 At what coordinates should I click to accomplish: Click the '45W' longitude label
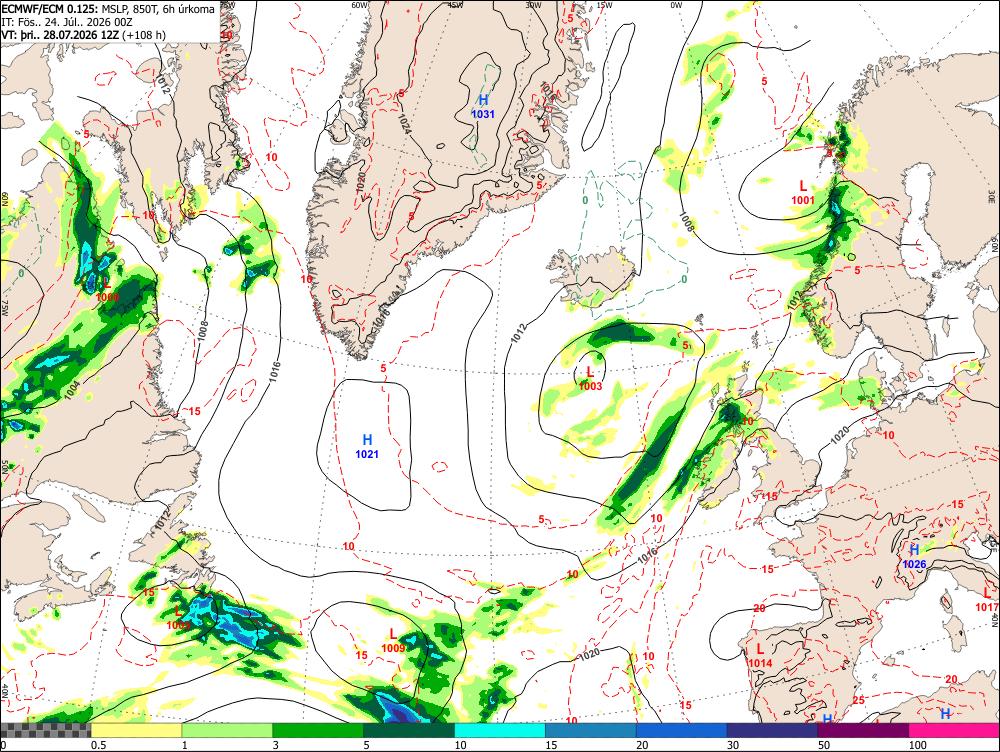pos(455,4)
